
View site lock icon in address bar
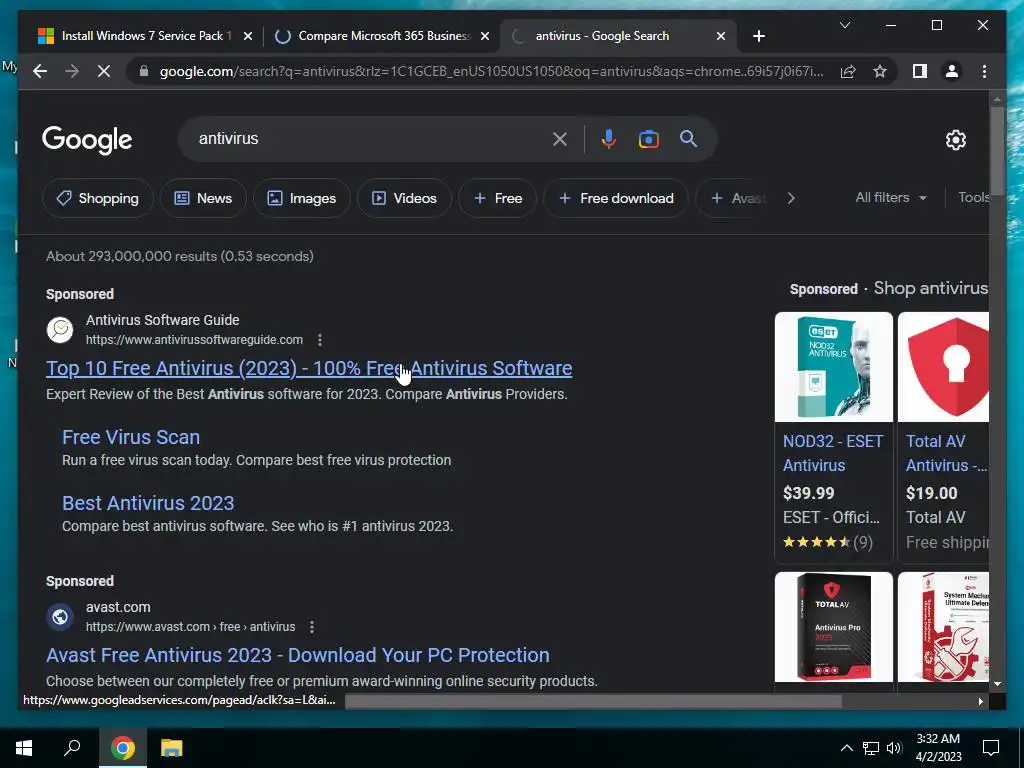point(144,71)
